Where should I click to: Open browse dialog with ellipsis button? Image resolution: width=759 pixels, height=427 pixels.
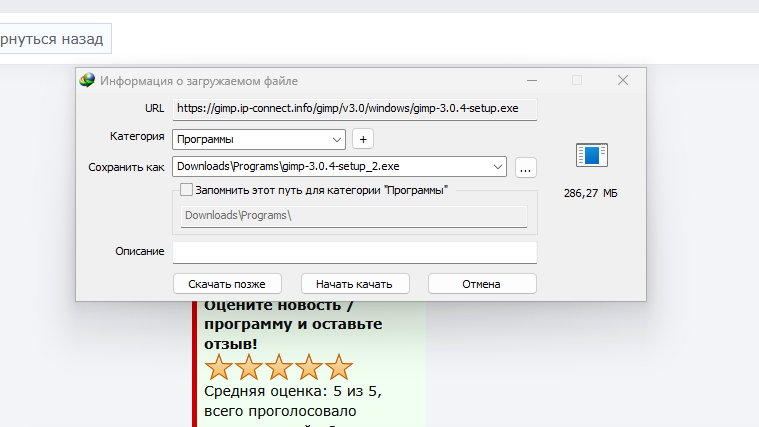tap(525, 168)
